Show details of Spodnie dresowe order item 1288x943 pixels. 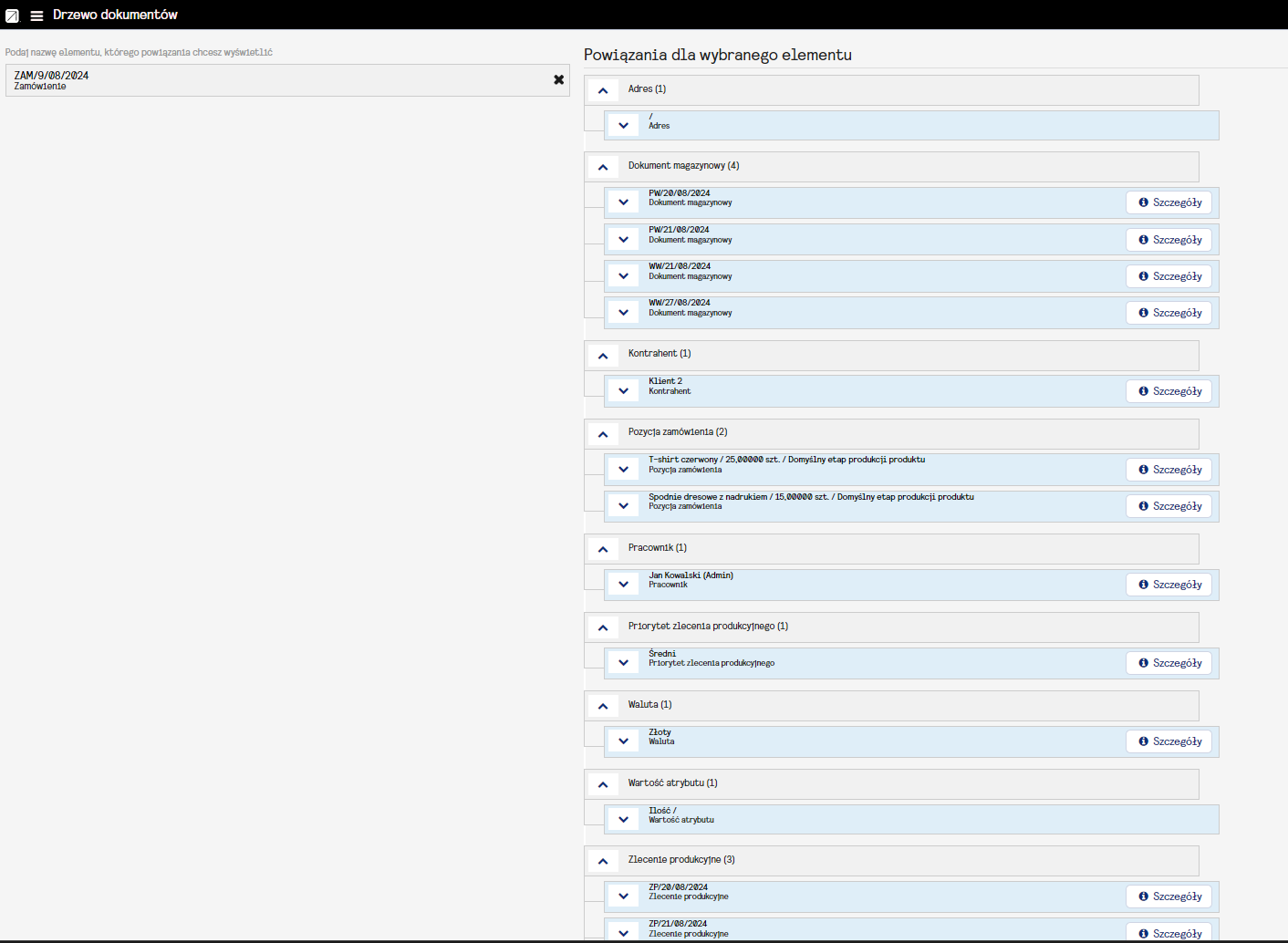[x=1169, y=506]
